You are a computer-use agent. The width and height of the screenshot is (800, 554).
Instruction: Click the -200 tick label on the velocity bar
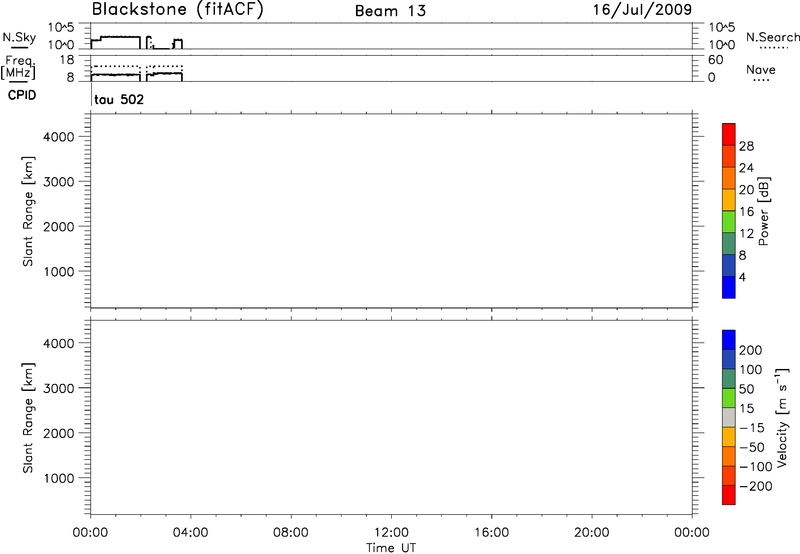pos(756,486)
